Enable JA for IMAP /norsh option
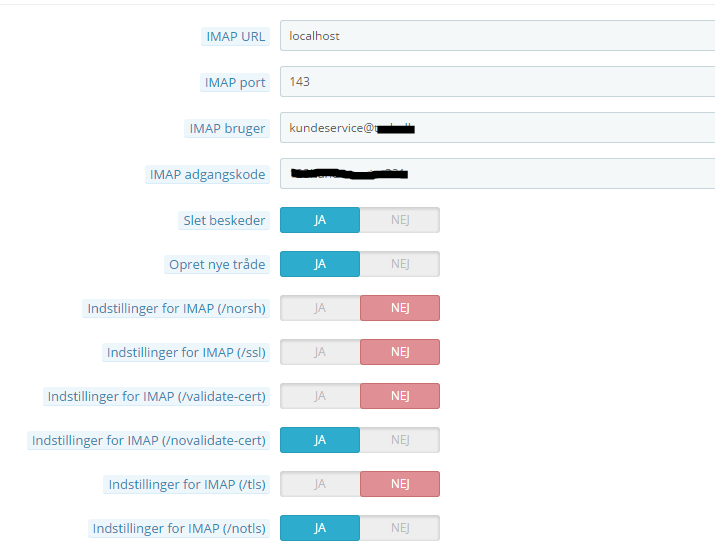This screenshot has width=715, height=551. click(x=320, y=308)
